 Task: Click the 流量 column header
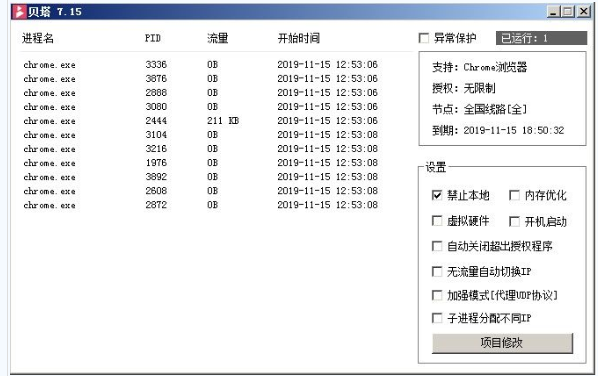[217, 38]
